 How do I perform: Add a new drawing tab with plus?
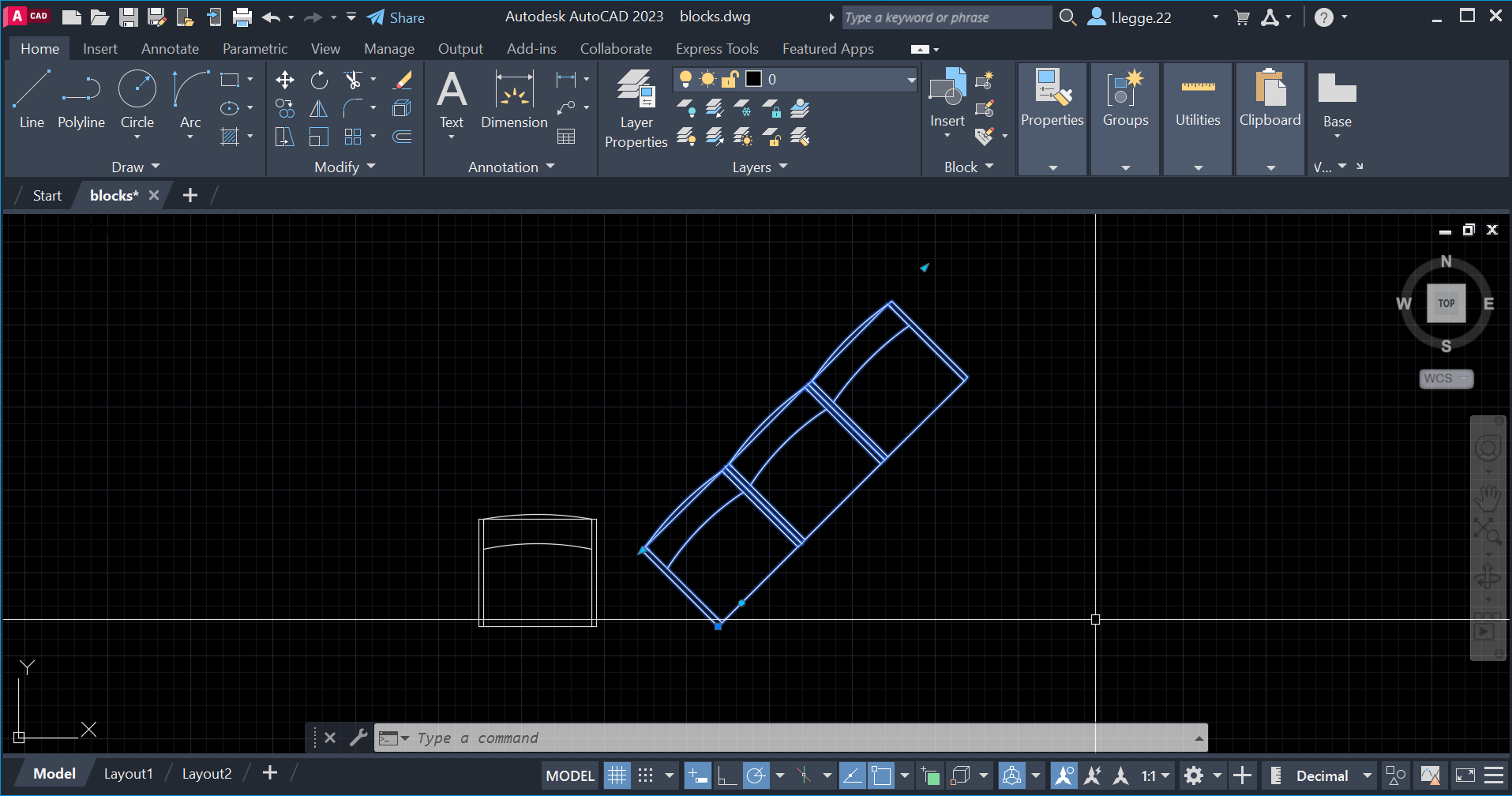coord(190,195)
